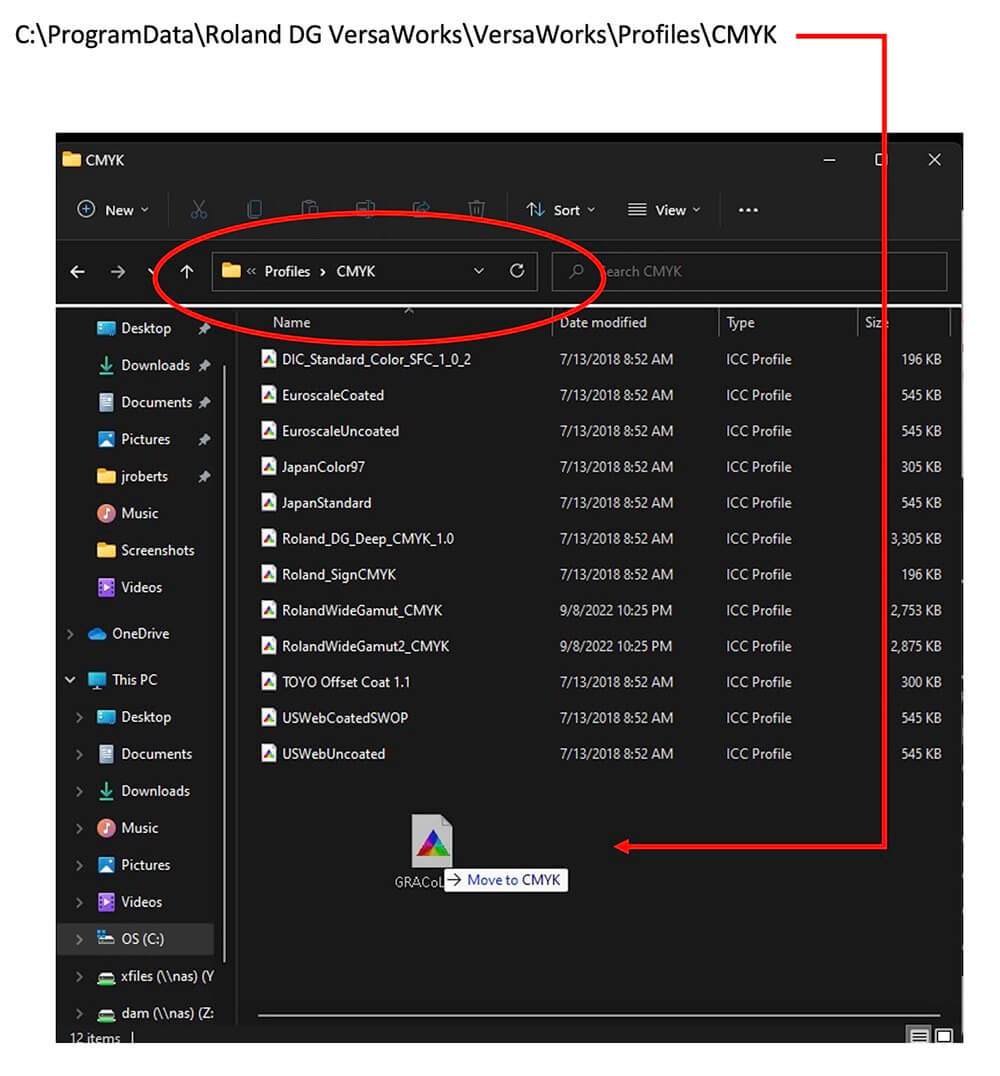This screenshot has height=1076, width=1000.
Task: Open Music in Quick access
Action: (139, 514)
